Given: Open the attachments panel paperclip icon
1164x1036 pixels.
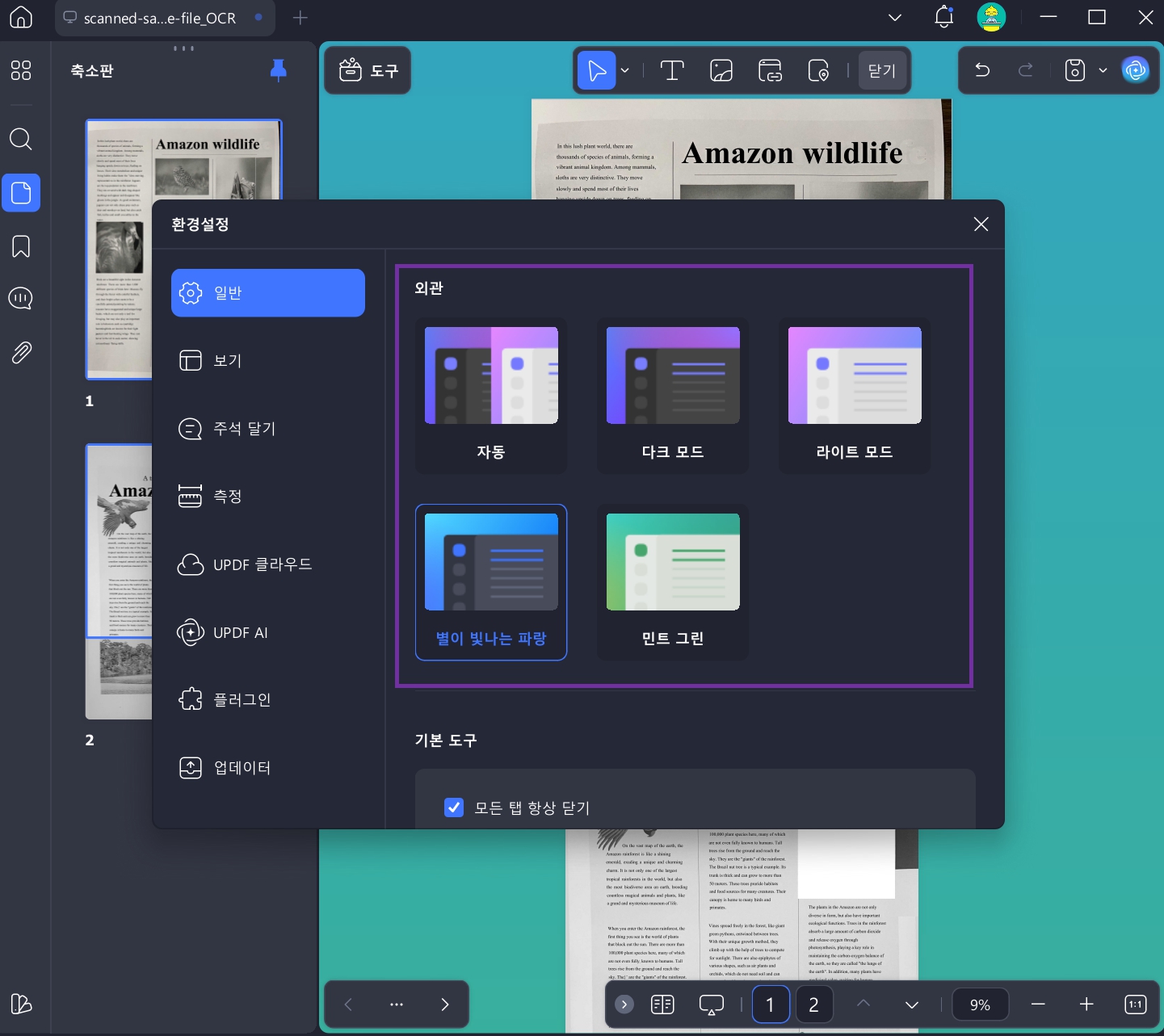Looking at the screenshot, I should (21, 353).
